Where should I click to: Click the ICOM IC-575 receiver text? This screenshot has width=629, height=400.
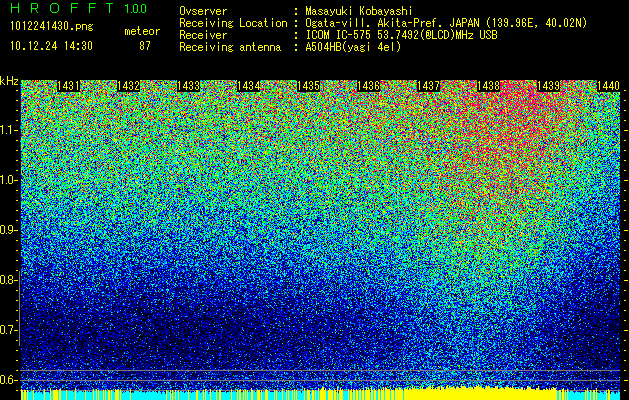click(x=401, y=35)
